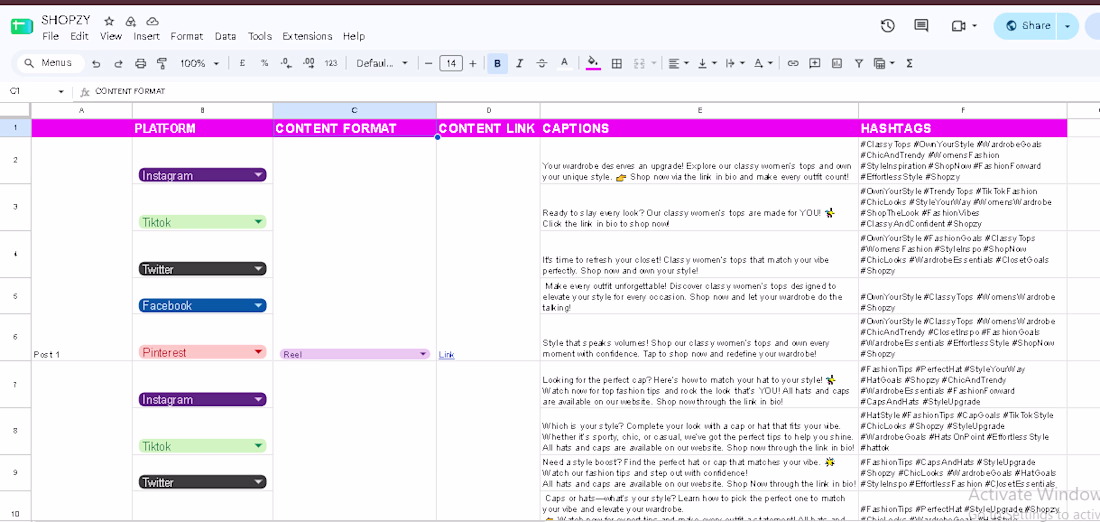The image size is (1100, 522).
Task: Toggle italic formatting button
Action: (519, 63)
